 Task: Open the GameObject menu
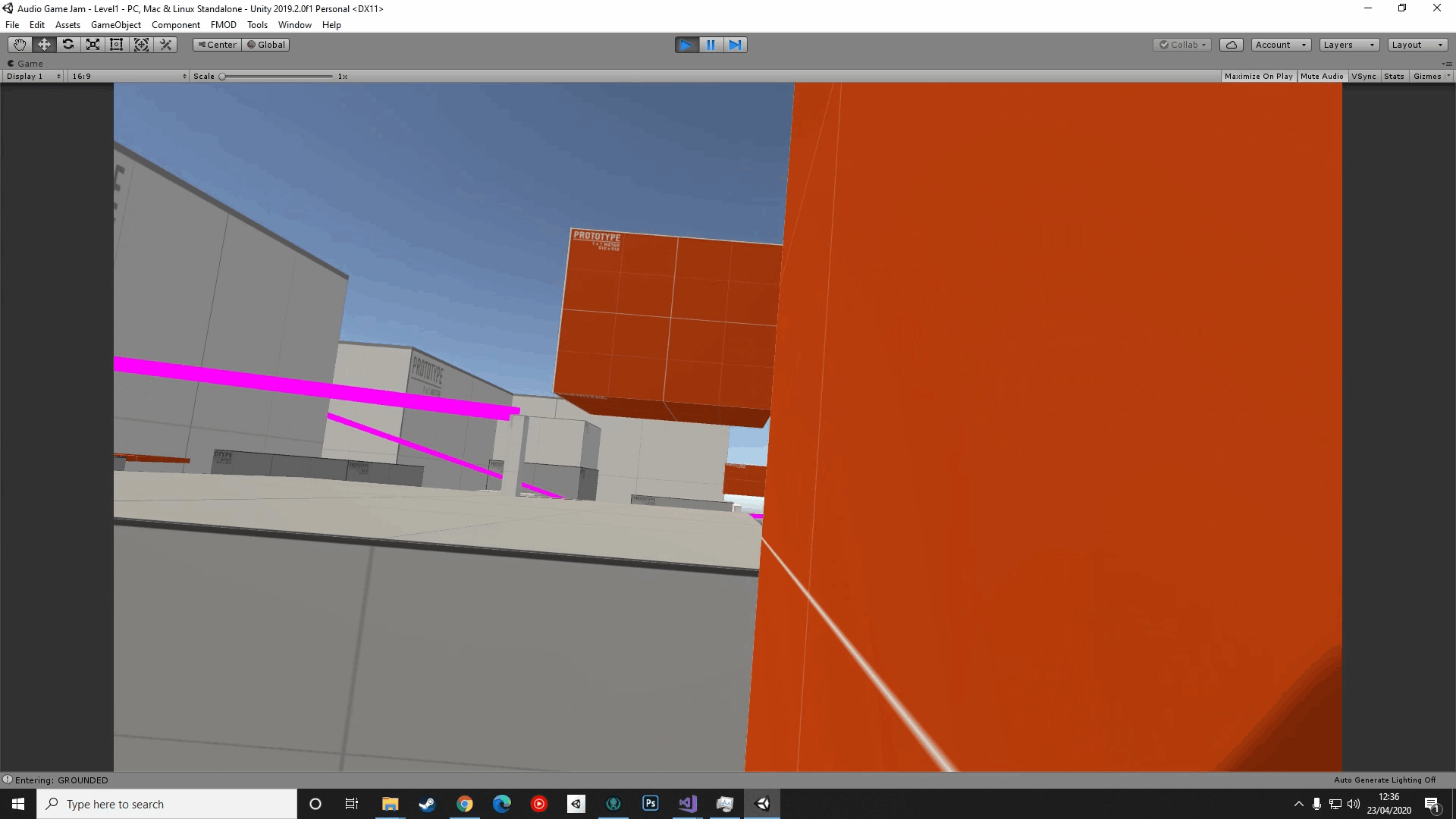pyautogui.click(x=115, y=25)
